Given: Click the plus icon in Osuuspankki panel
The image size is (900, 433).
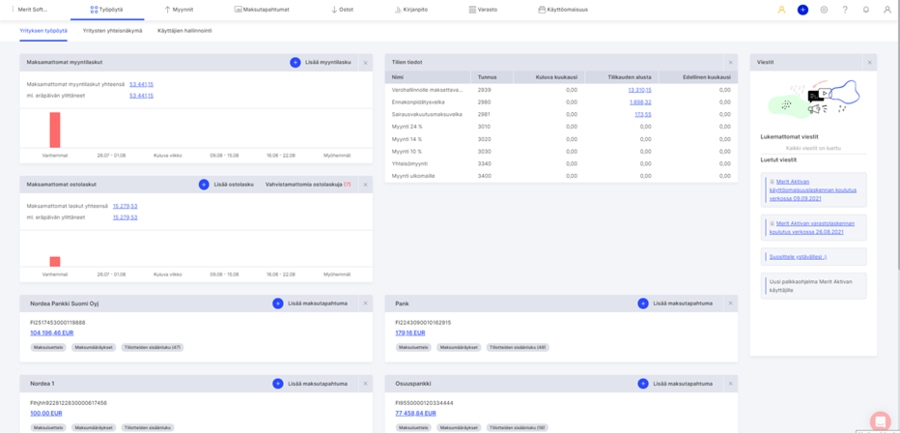Looking at the screenshot, I should pos(643,383).
